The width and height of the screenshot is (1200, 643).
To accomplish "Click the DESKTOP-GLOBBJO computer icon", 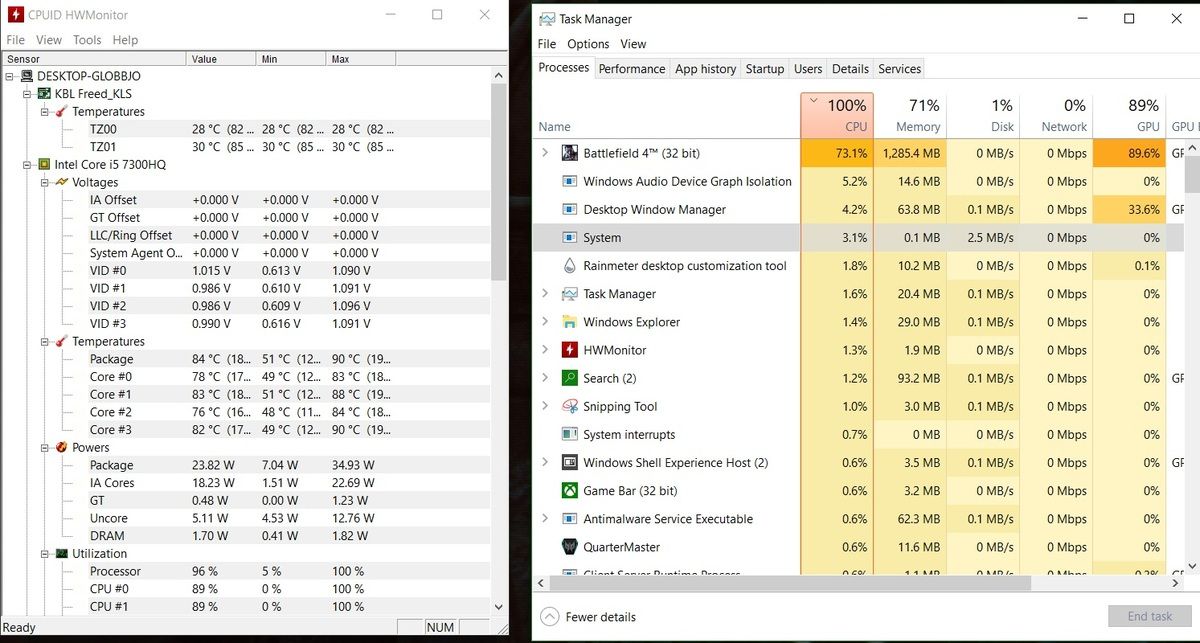I will pos(26,76).
